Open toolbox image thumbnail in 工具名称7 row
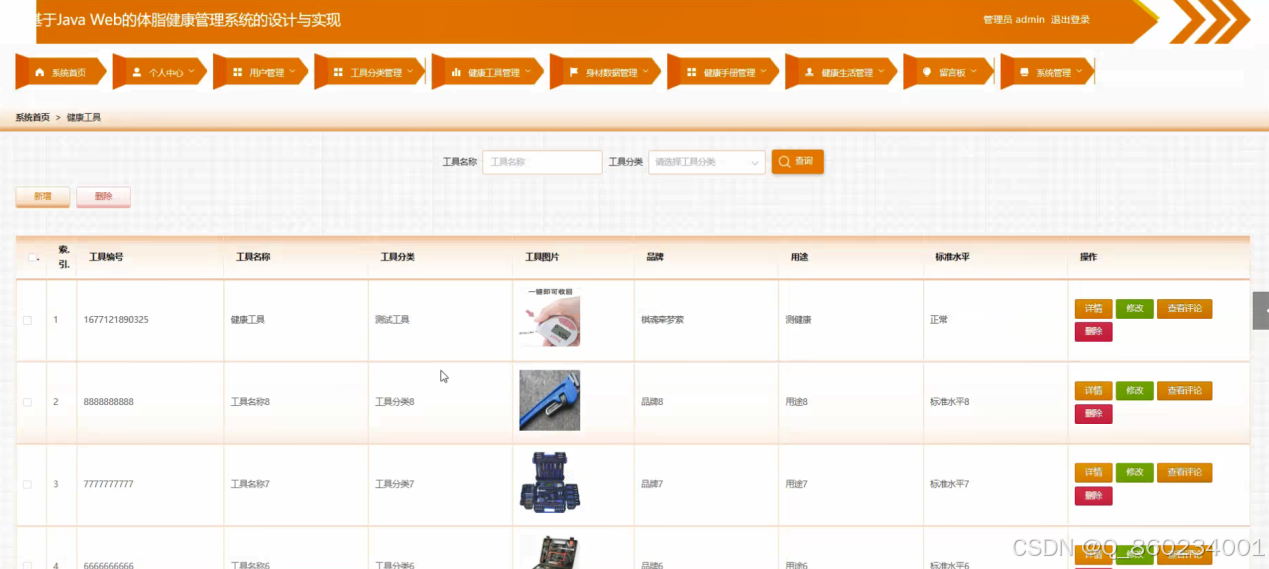This screenshot has width=1269, height=569. [x=549, y=483]
